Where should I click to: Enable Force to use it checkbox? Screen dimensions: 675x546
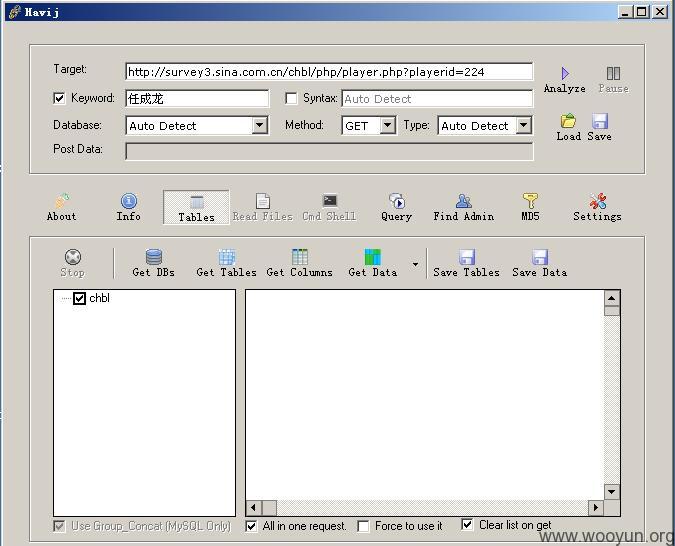[x=363, y=526]
